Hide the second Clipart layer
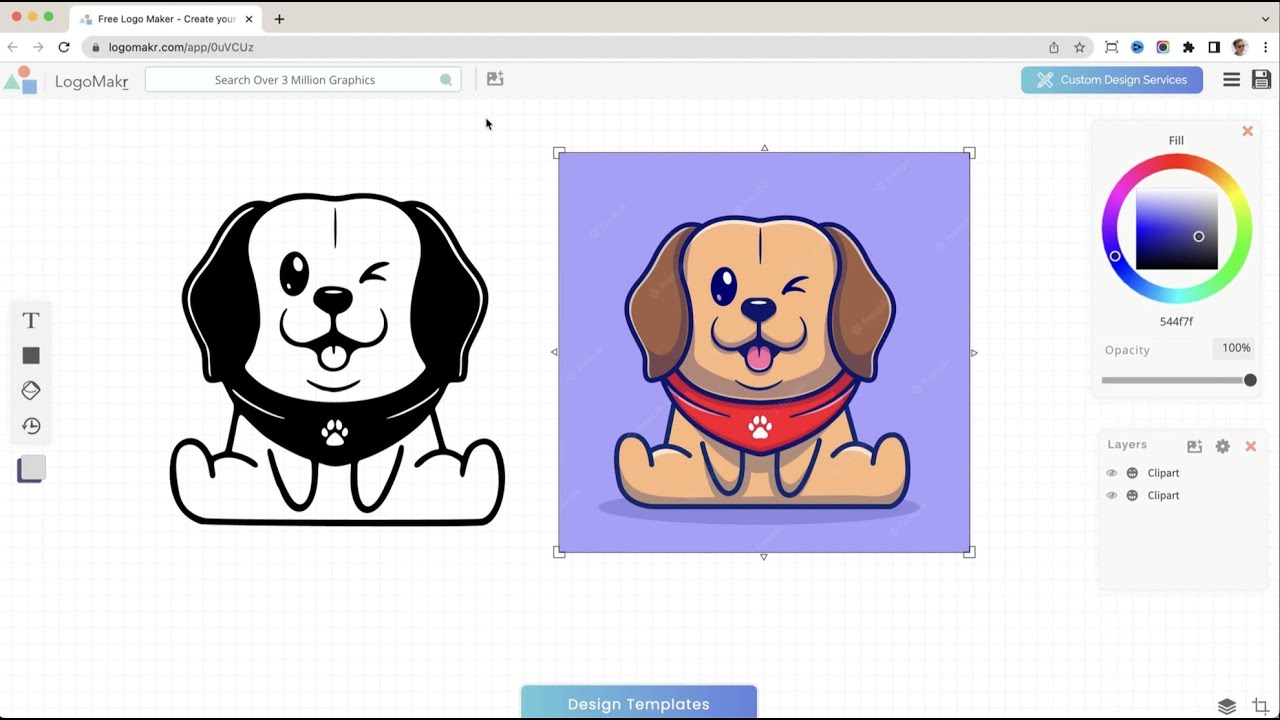The image size is (1280, 720). pyautogui.click(x=1111, y=495)
